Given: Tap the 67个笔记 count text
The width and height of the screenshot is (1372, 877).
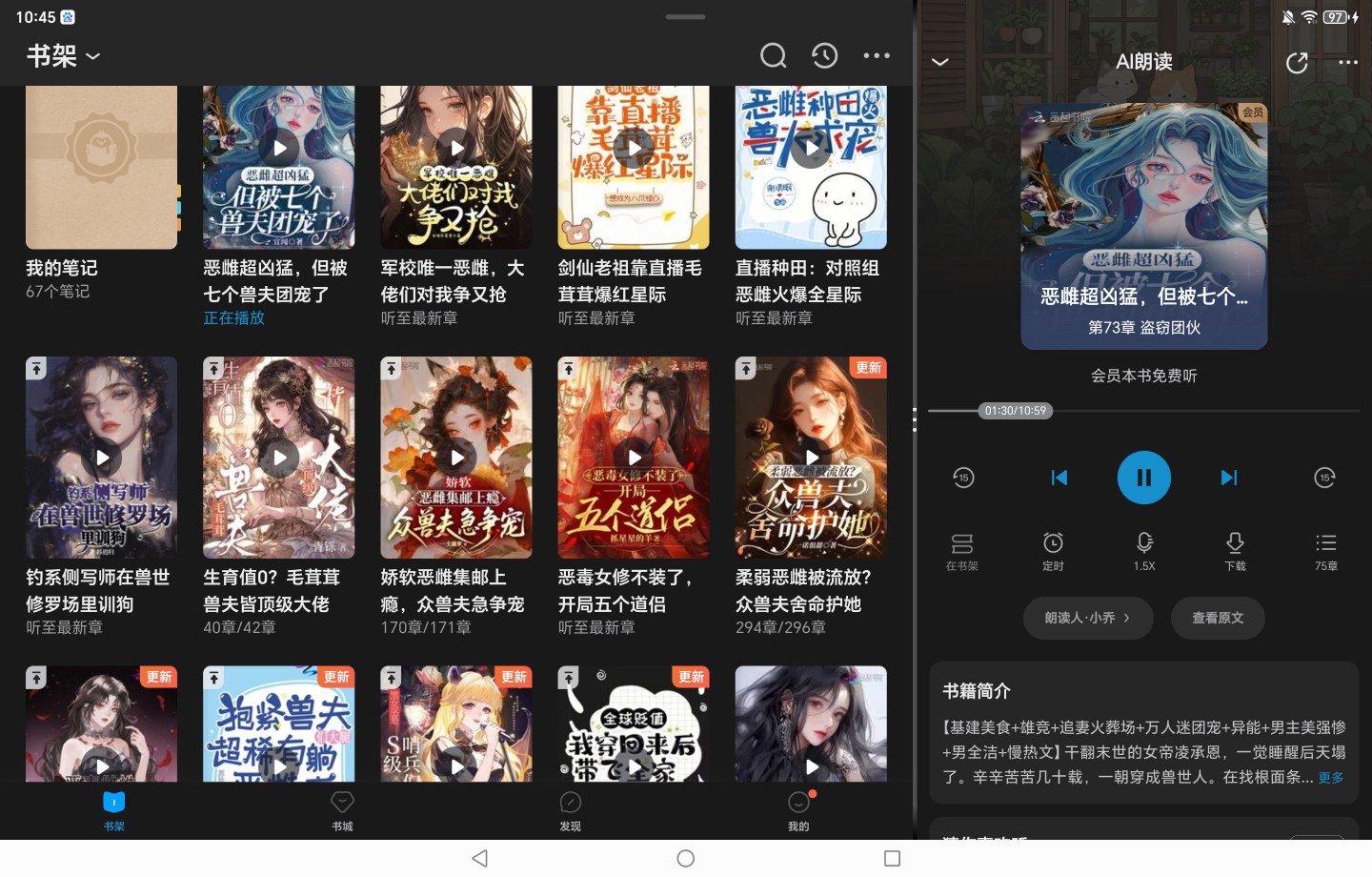Looking at the screenshot, I should pyautogui.click(x=57, y=292).
